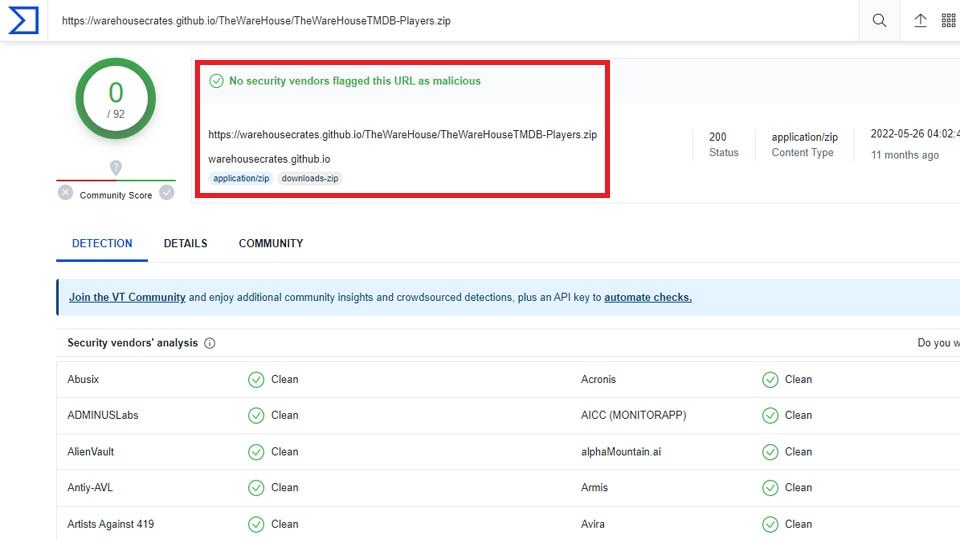Click the Abusix clean check icon
Screen dimensions: 960x540
coord(256,380)
